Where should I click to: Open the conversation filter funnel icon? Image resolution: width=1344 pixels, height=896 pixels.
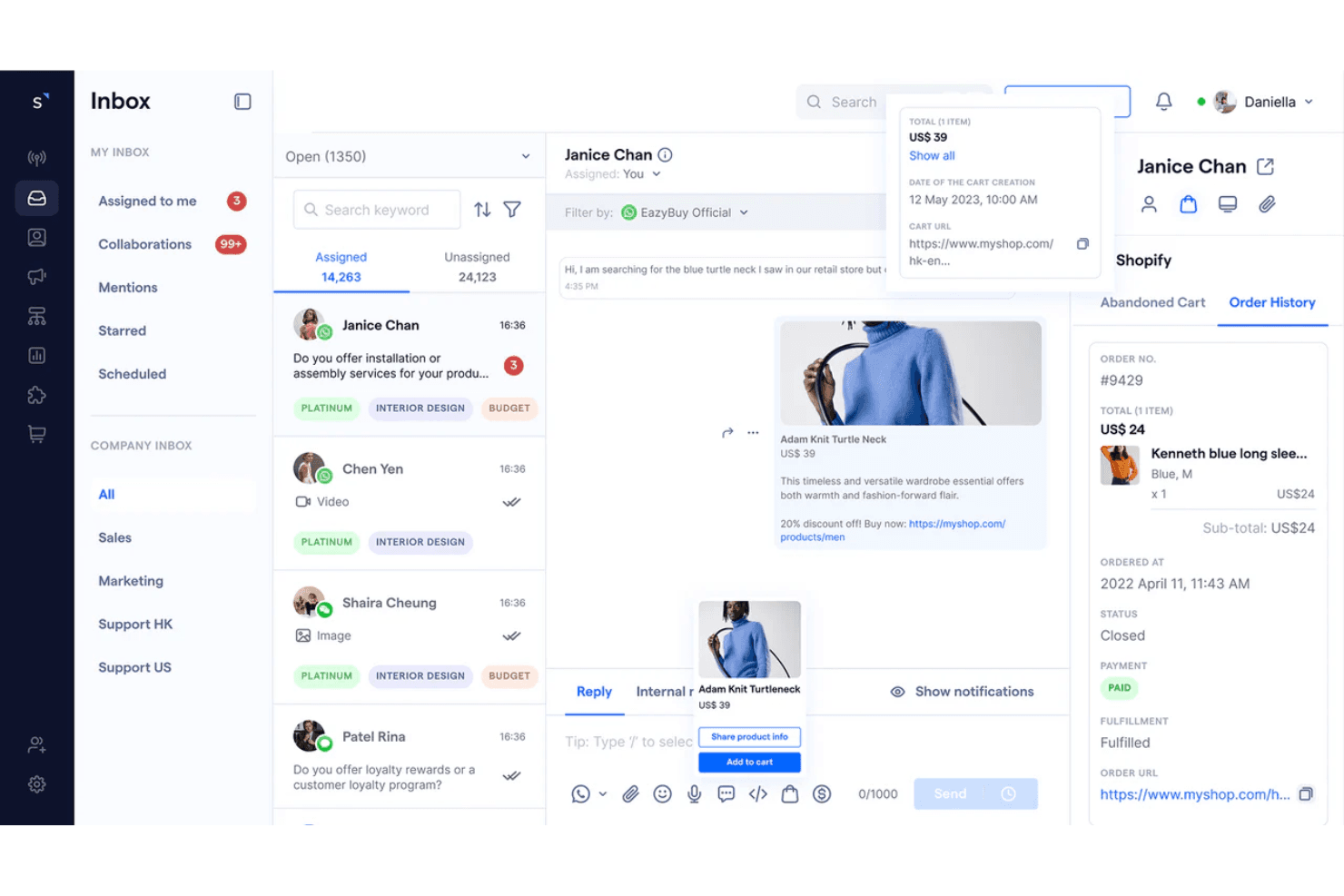[x=512, y=210]
